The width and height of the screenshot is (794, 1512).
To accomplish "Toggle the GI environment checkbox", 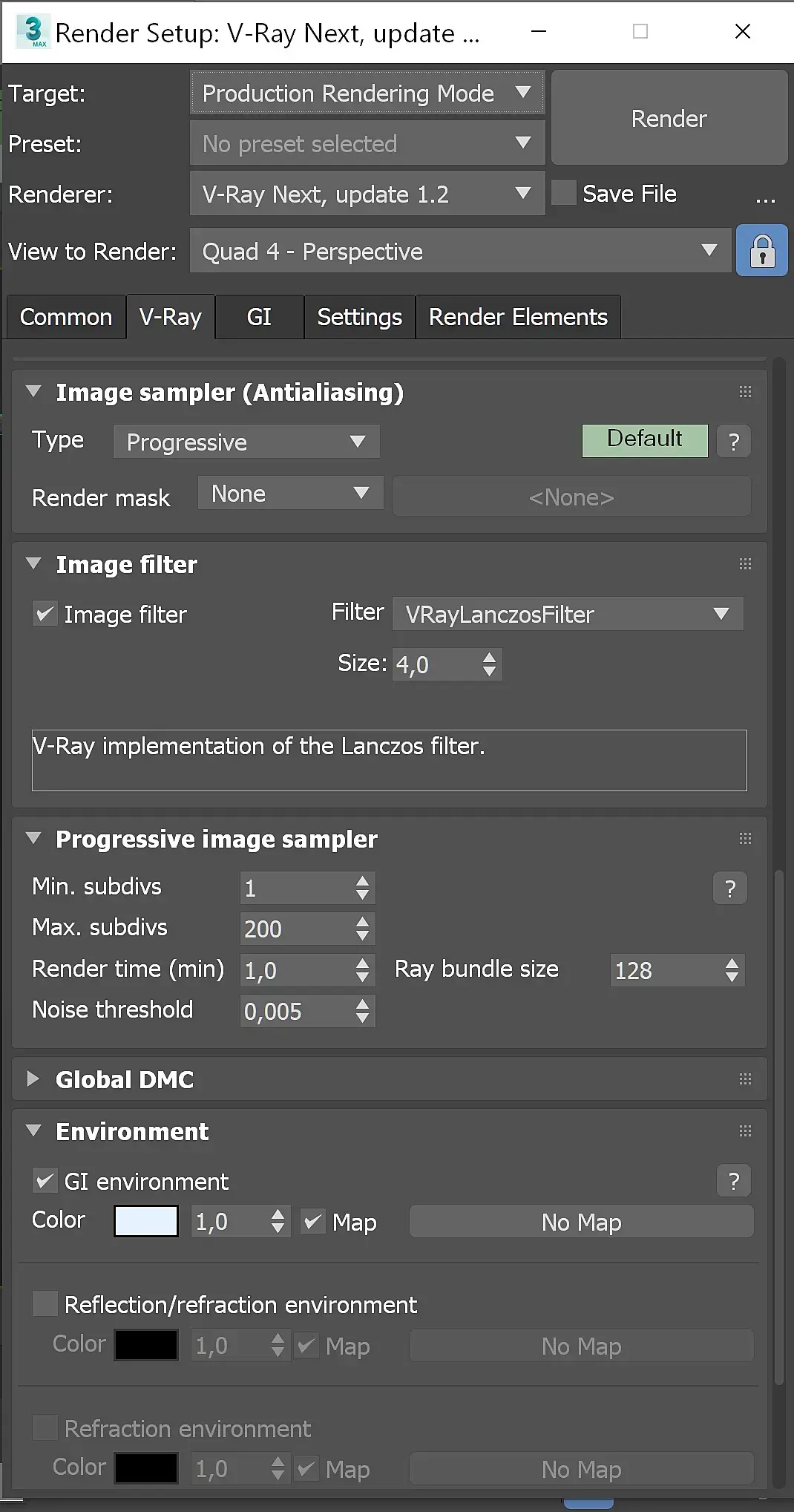I will pos(45,1181).
